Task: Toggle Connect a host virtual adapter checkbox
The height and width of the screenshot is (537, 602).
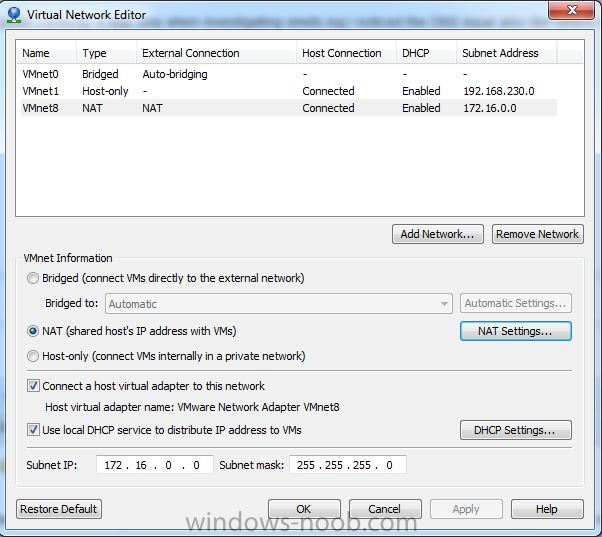Action: pyautogui.click(x=33, y=385)
